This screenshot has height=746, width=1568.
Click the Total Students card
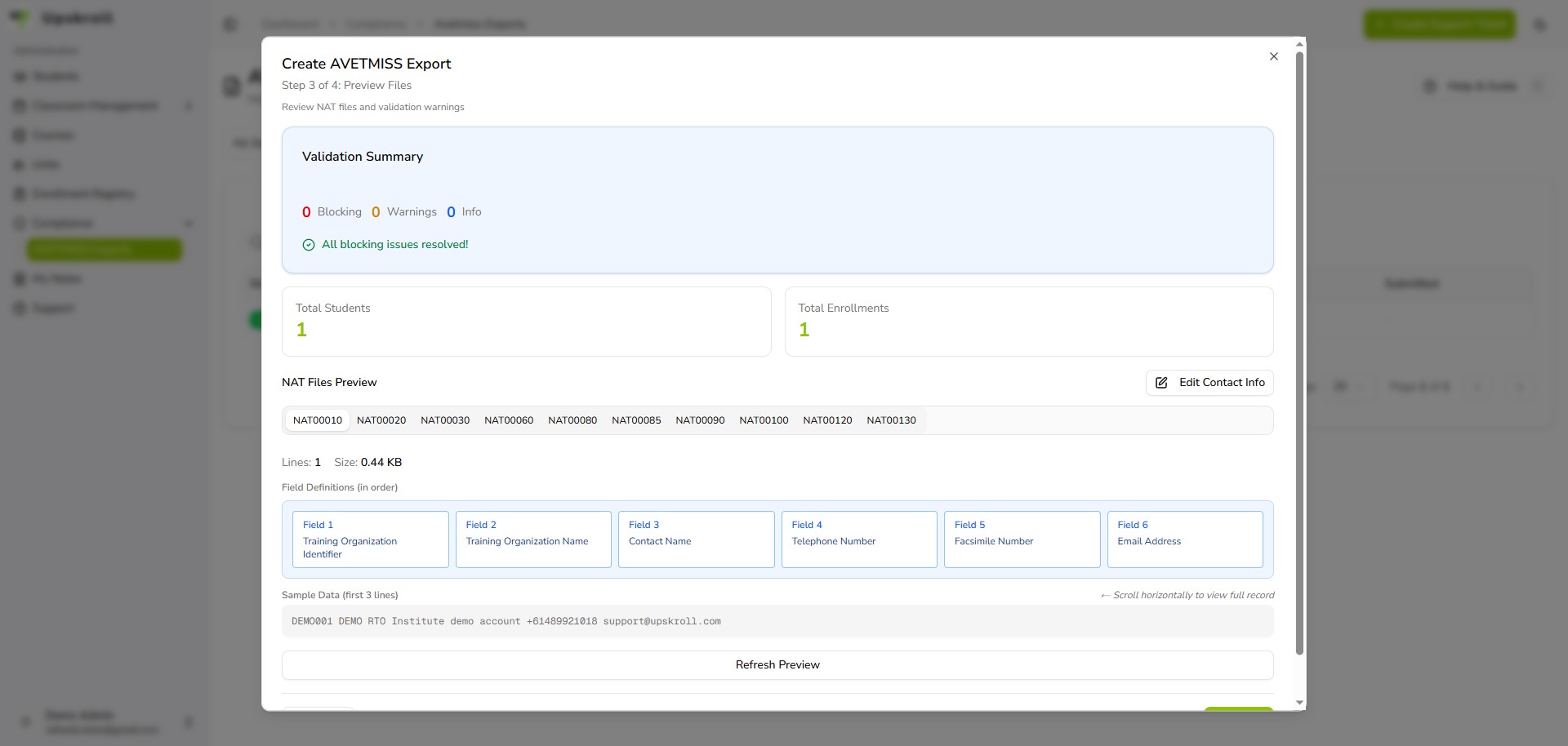[527, 322]
